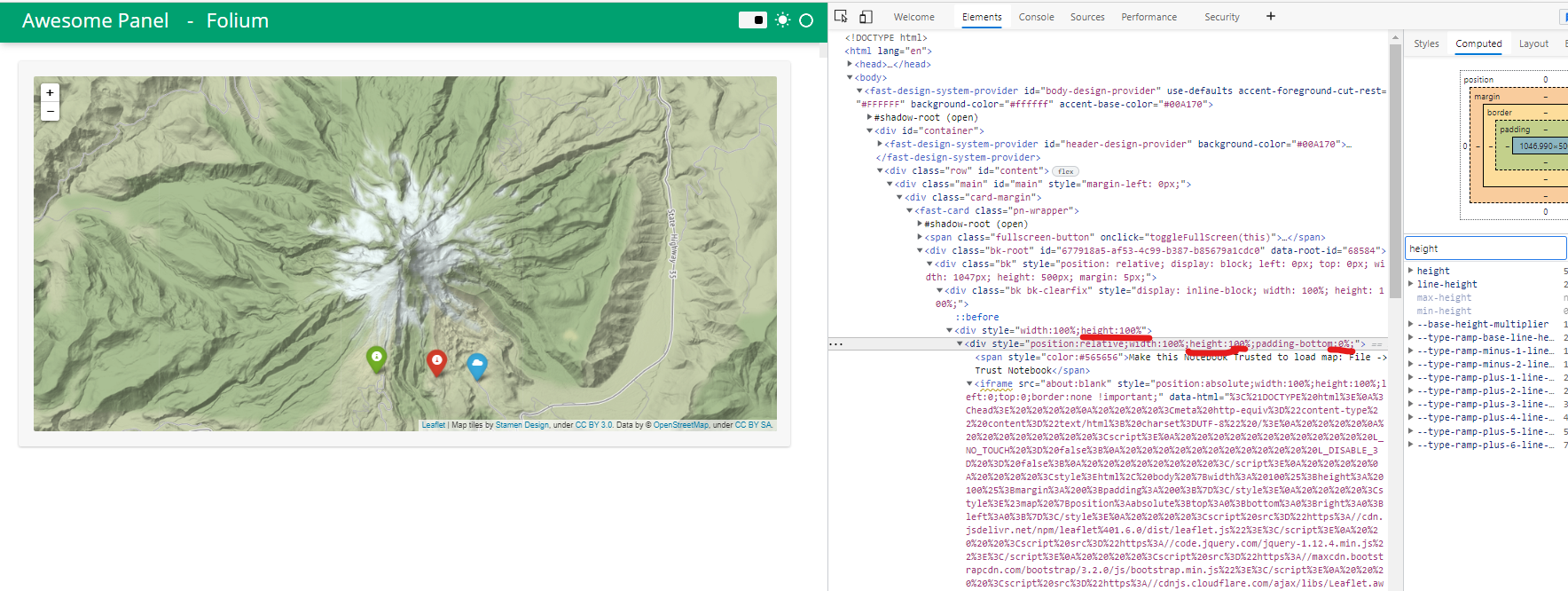This screenshot has width=1568, height=591.
Task: Click the sun theme icon in header
Action: pos(782,20)
